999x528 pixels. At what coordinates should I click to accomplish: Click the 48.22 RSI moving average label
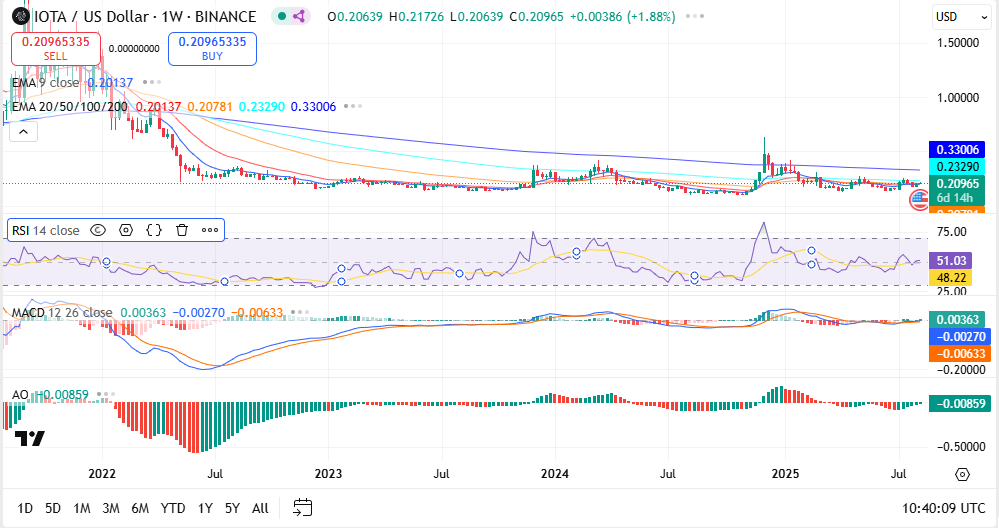951,278
